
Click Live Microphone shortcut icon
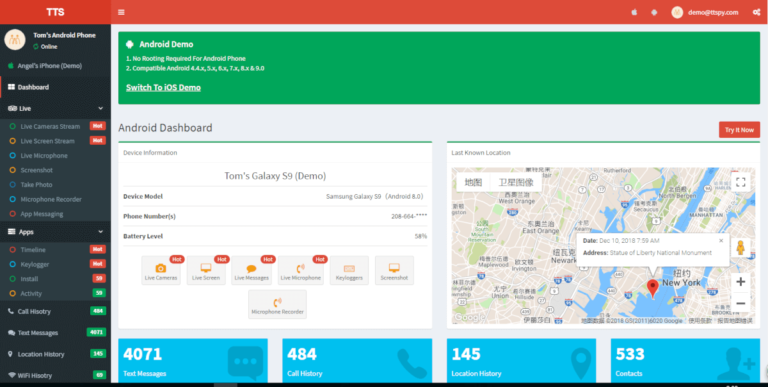pyautogui.click(x=301, y=270)
